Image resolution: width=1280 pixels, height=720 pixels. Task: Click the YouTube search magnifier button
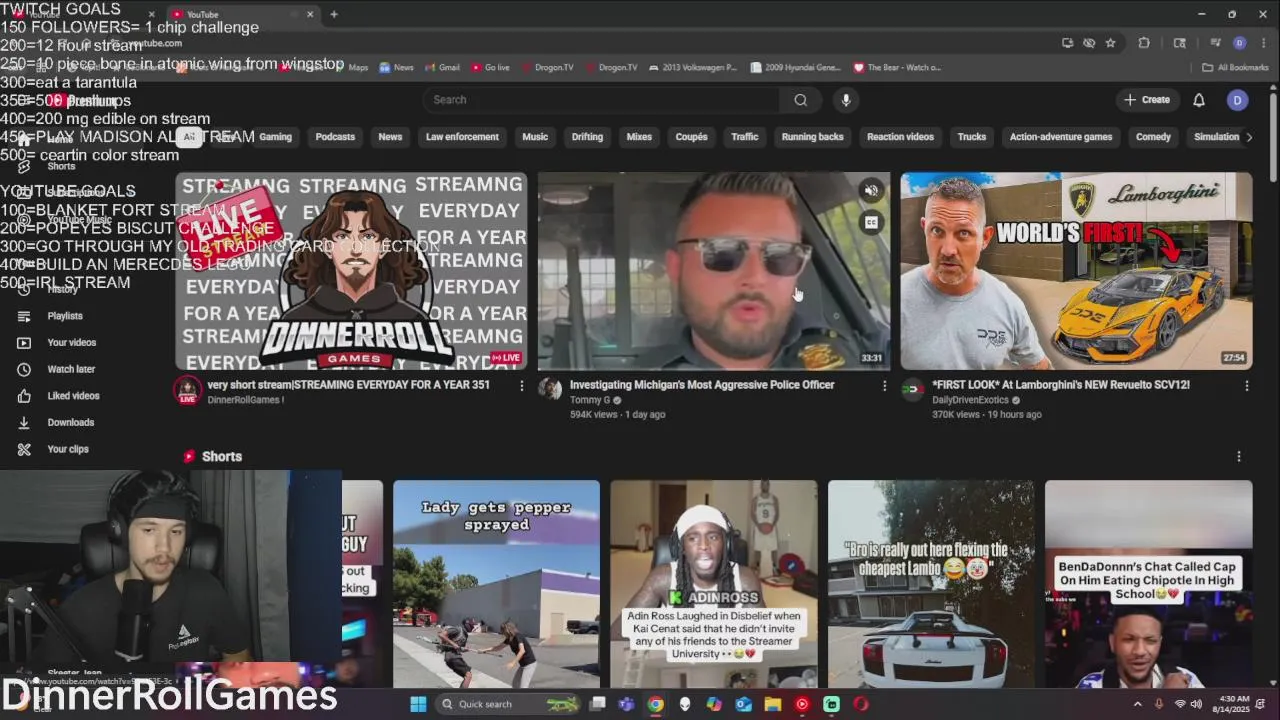pos(800,100)
